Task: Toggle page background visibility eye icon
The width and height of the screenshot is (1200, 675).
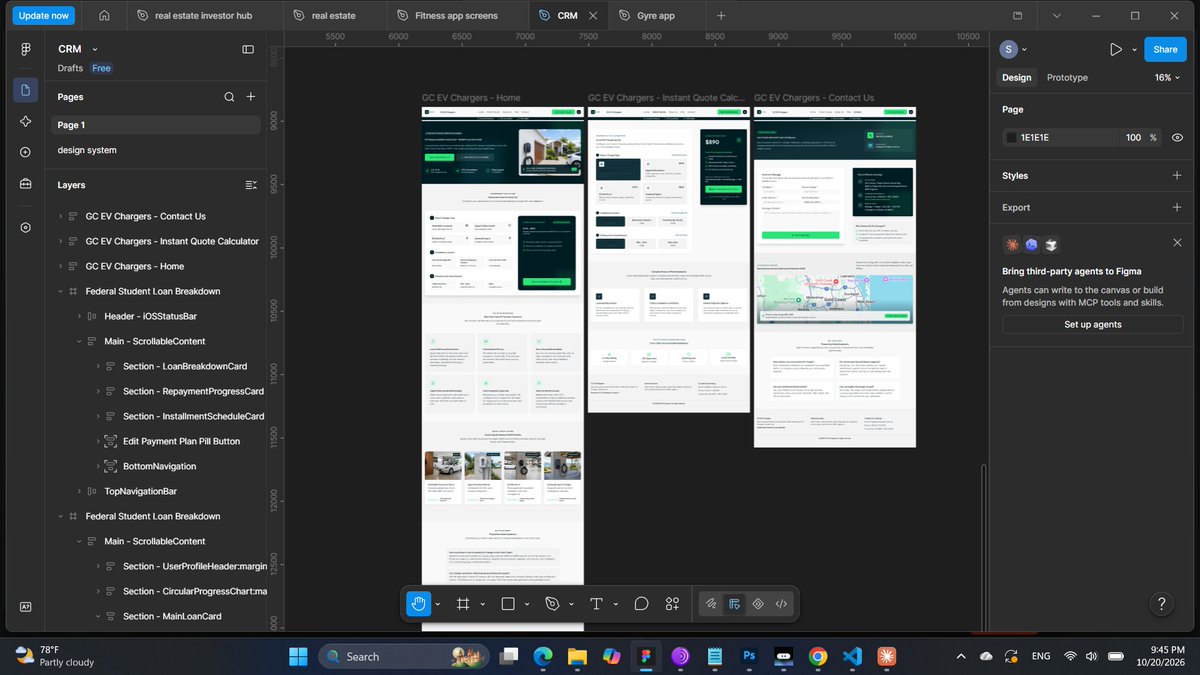Action: 1177,137
